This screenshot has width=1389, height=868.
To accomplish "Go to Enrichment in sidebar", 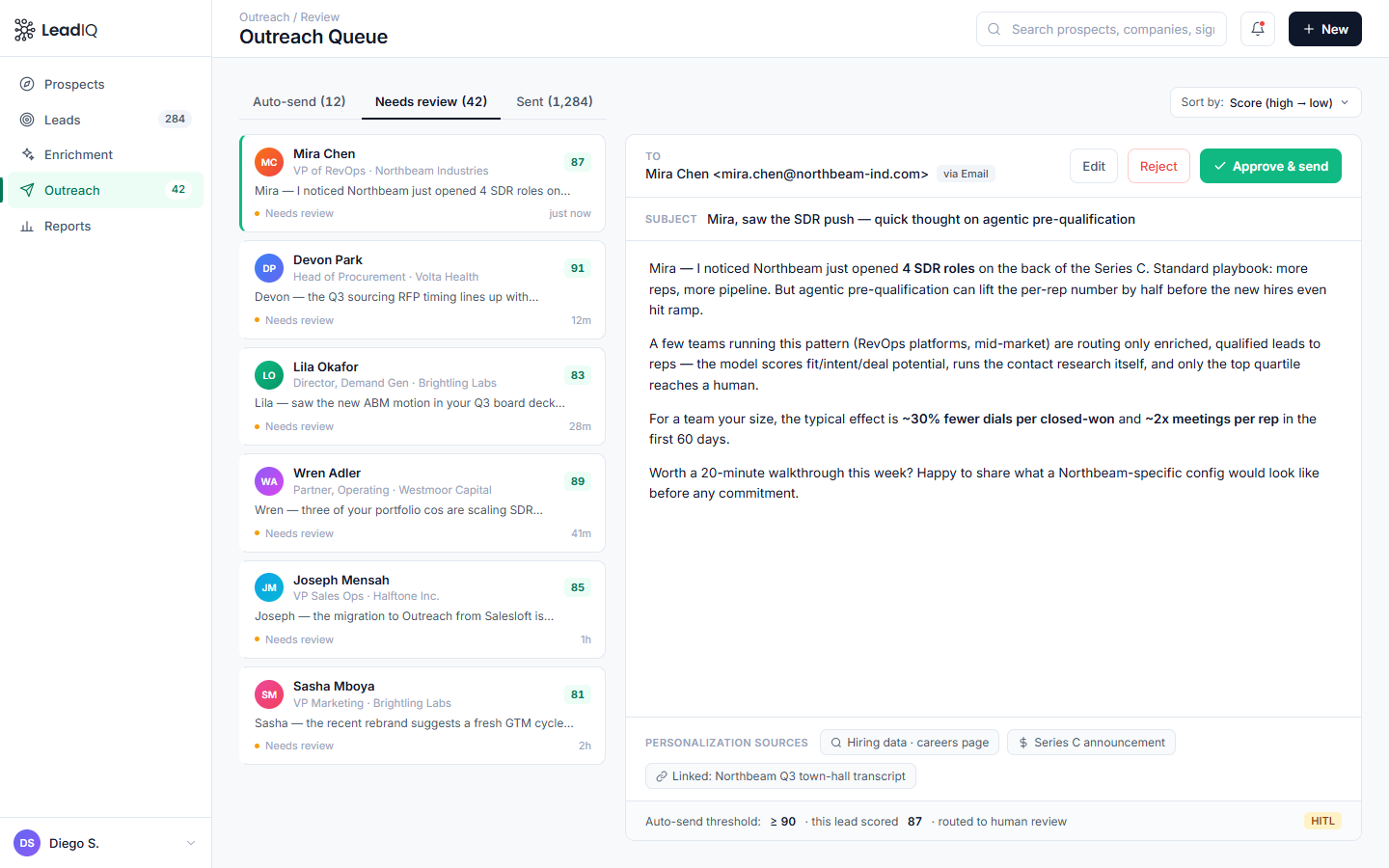I will click(x=106, y=154).
